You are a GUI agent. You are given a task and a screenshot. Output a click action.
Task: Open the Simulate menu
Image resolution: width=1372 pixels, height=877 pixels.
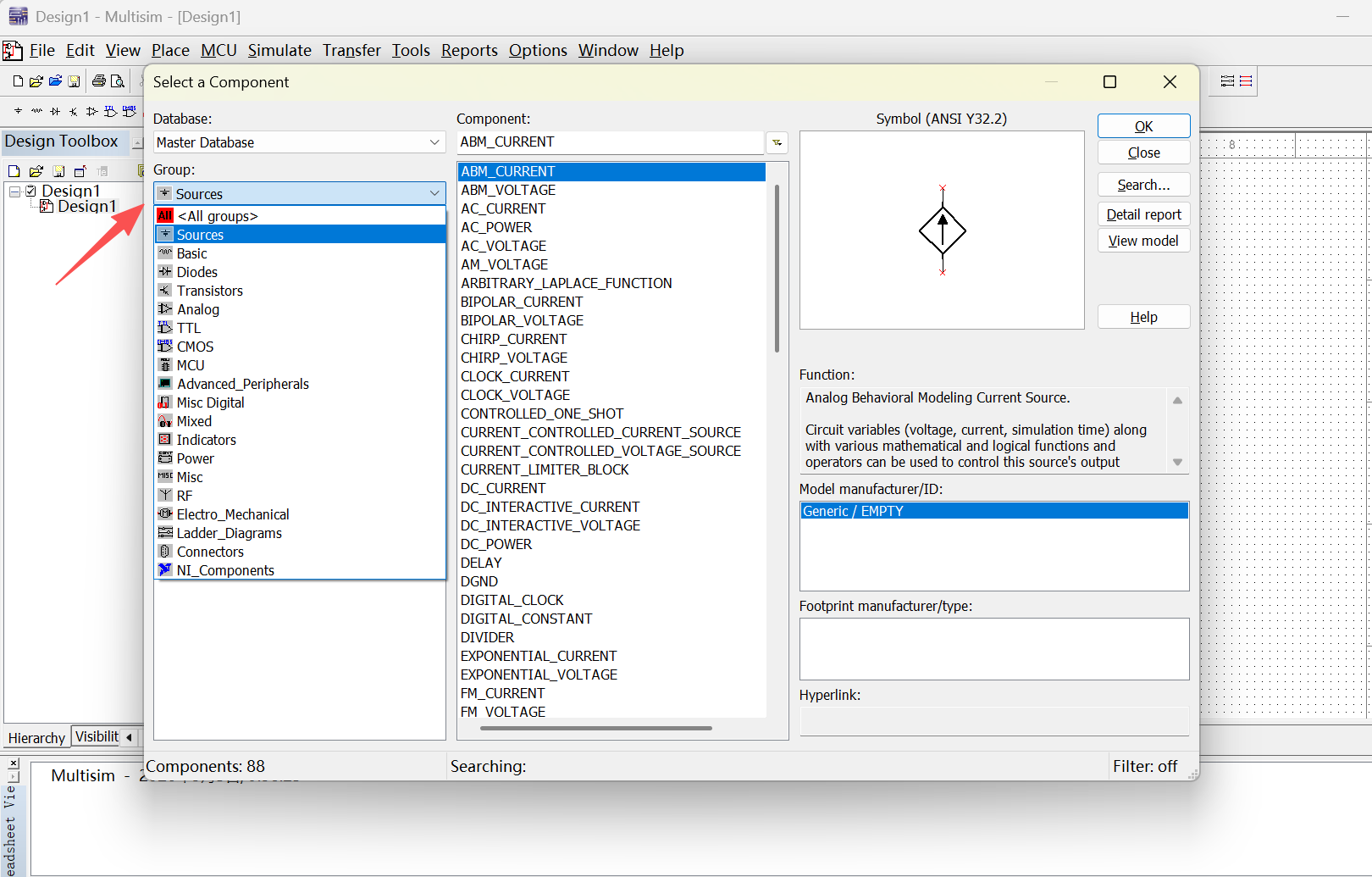click(x=279, y=51)
